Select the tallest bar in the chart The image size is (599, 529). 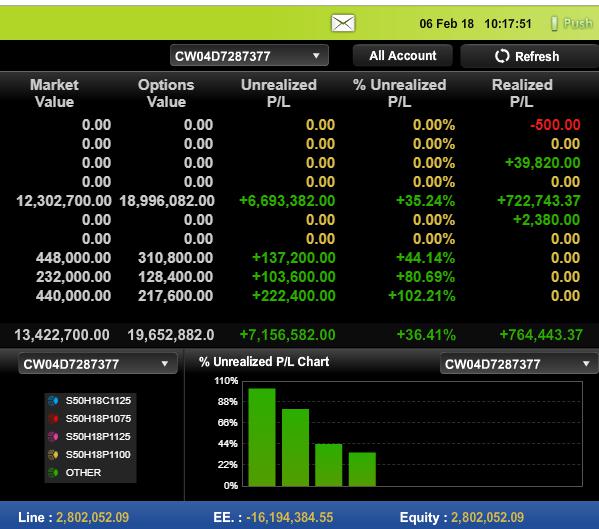point(262,437)
